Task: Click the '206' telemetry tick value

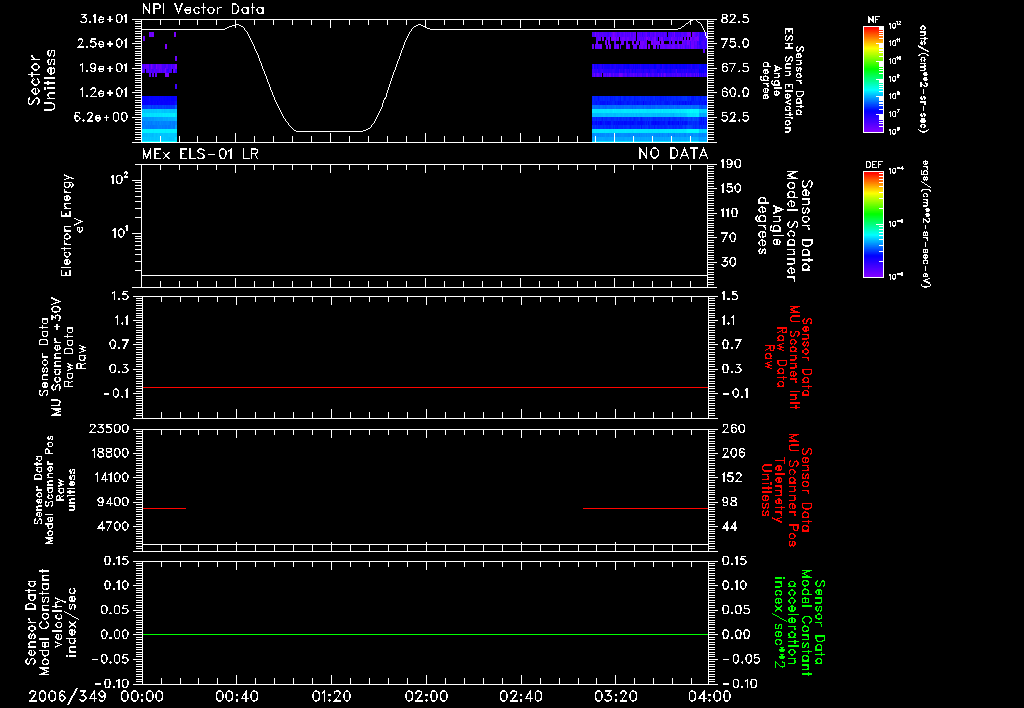Action: pos(733,453)
